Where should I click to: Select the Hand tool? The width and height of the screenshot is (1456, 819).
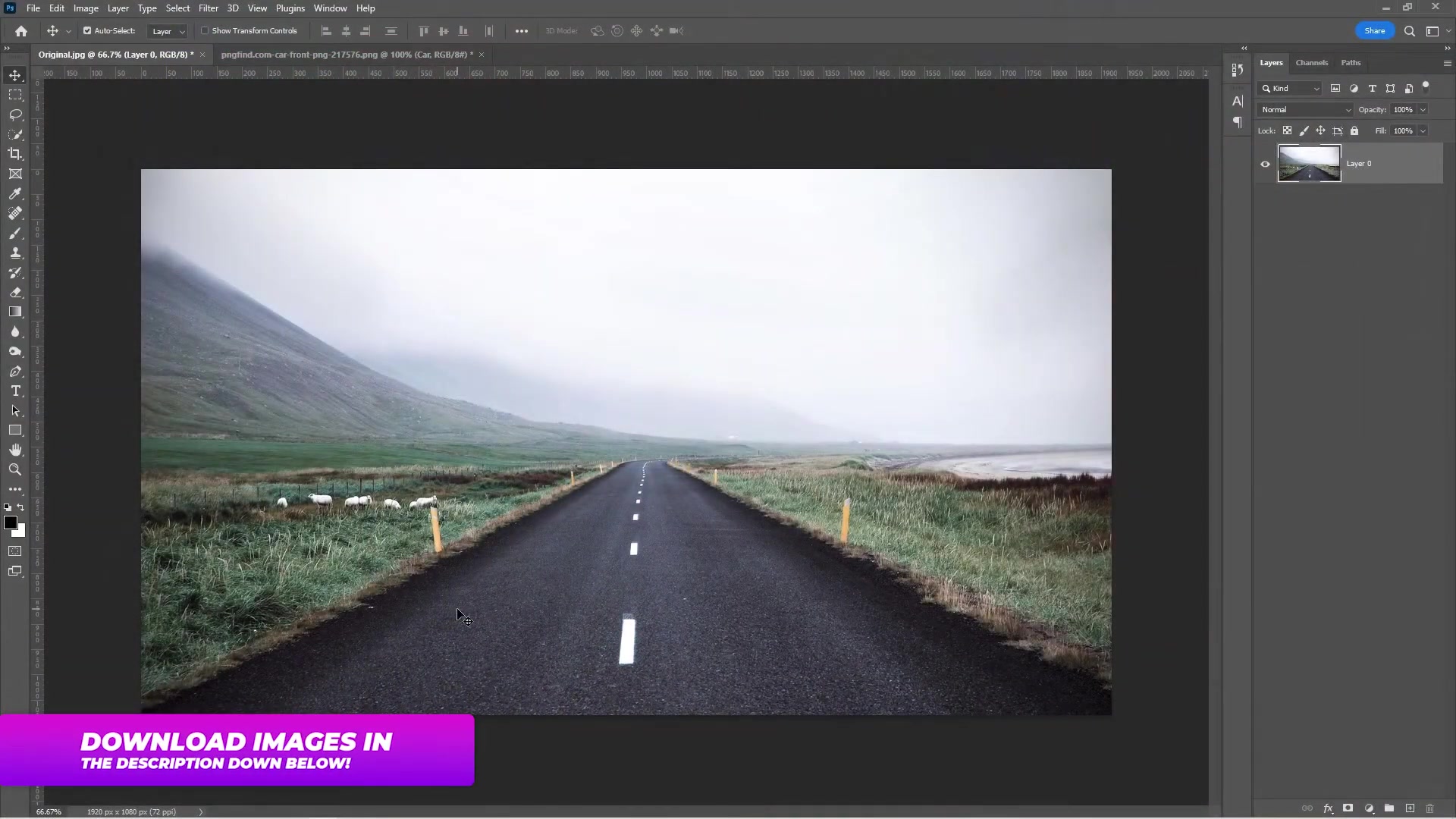tap(15, 450)
